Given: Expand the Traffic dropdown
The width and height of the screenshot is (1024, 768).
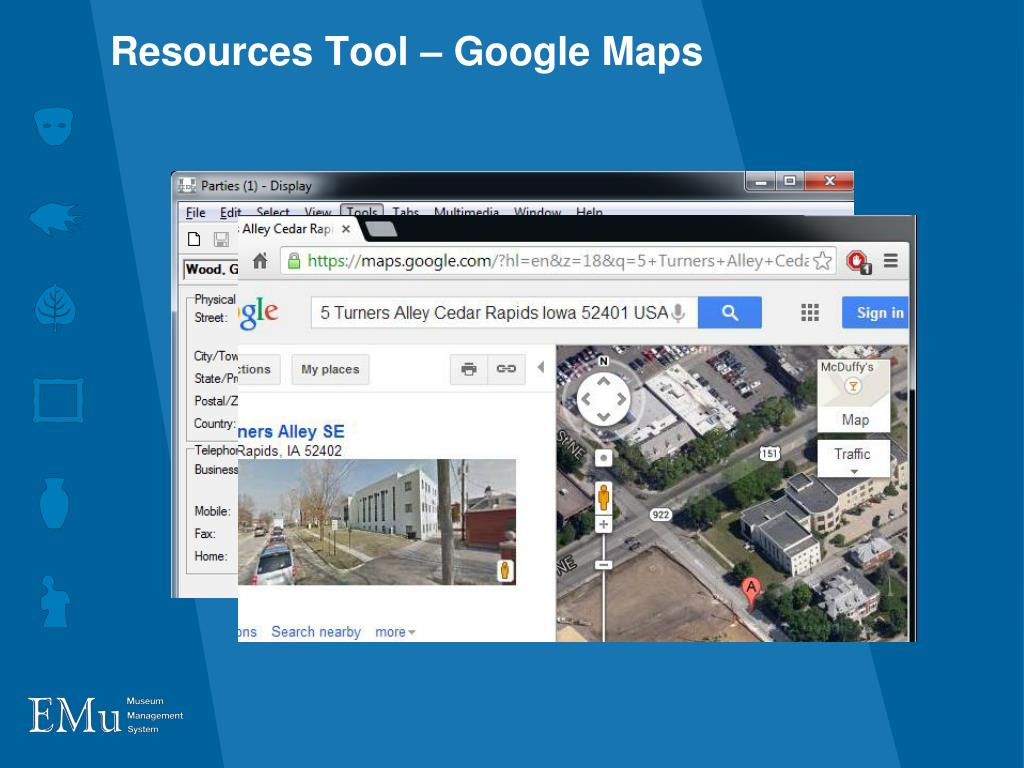Looking at the screenshot, I should (x=854, y=458).
